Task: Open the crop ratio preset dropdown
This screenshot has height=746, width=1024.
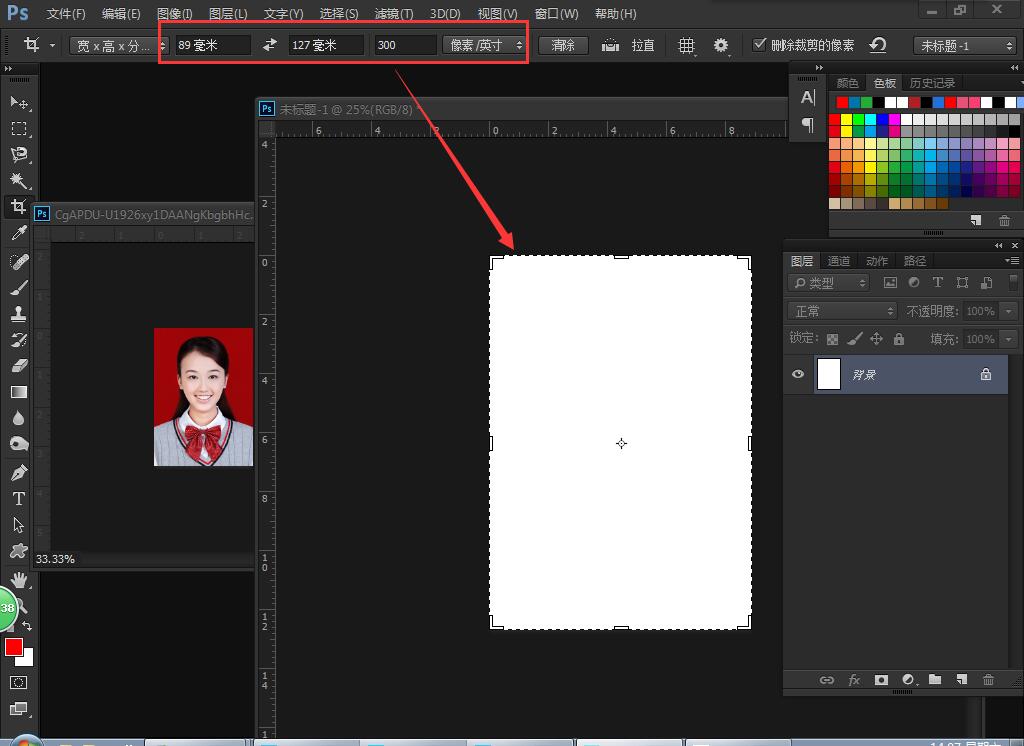Action: pos(118,45)
